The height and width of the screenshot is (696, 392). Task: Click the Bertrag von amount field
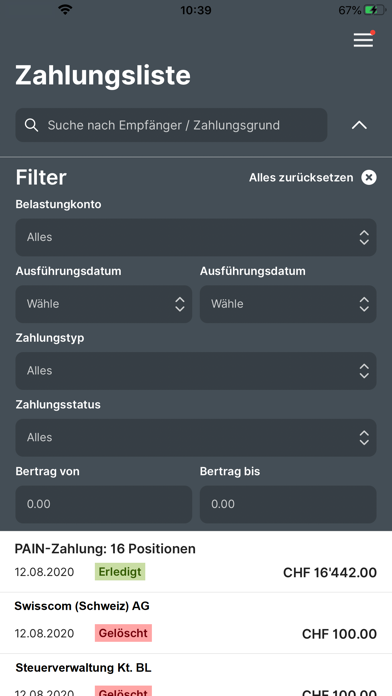104,504
